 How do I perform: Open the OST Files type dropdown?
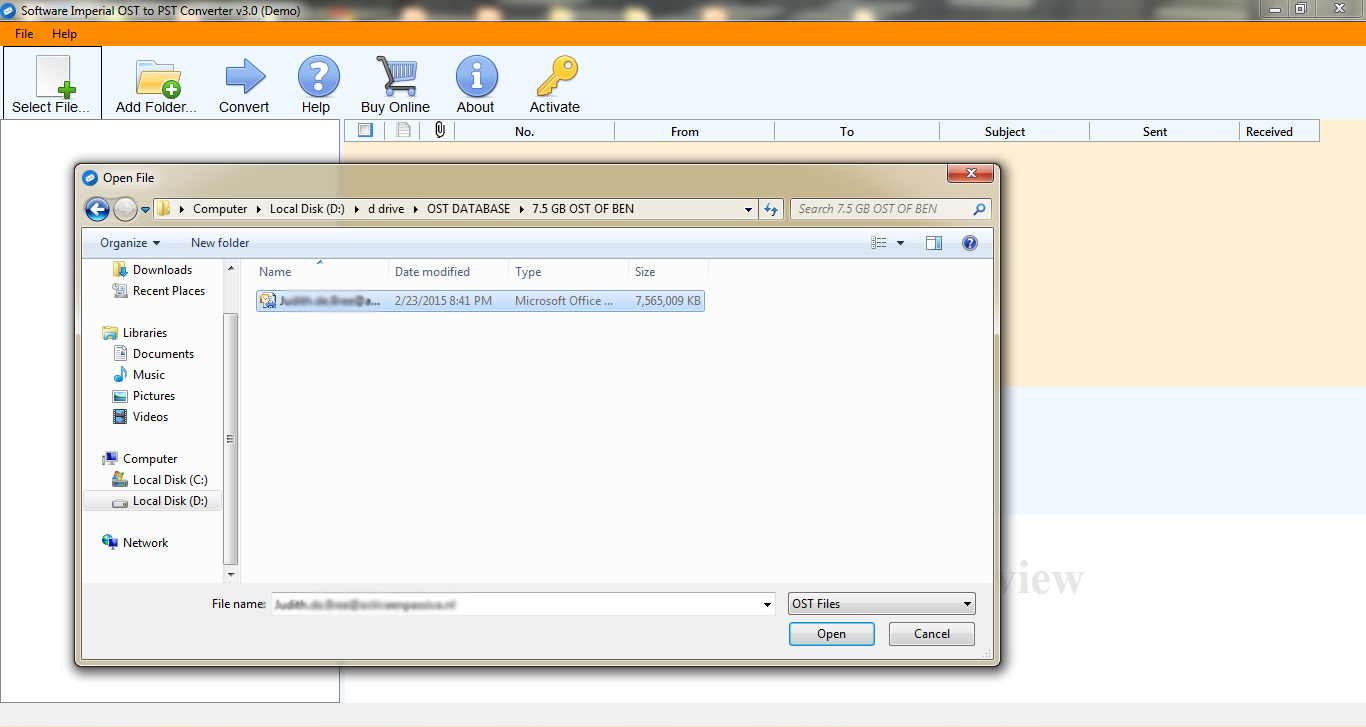pos(881,604)
